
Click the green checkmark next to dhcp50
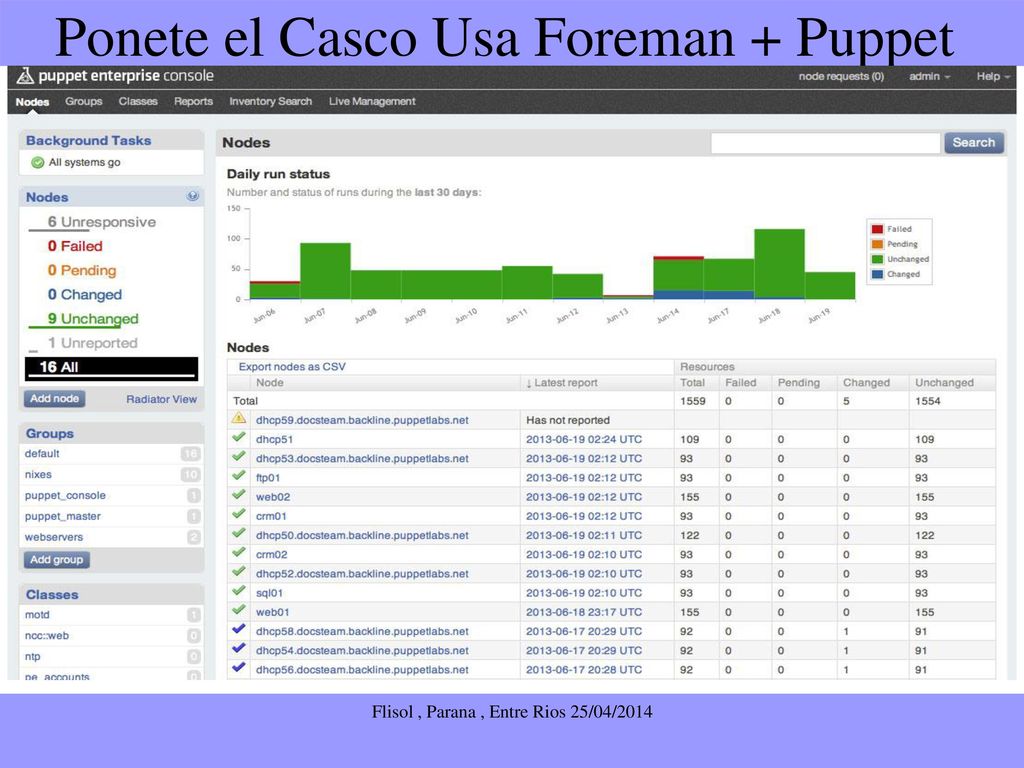[239, 534]
